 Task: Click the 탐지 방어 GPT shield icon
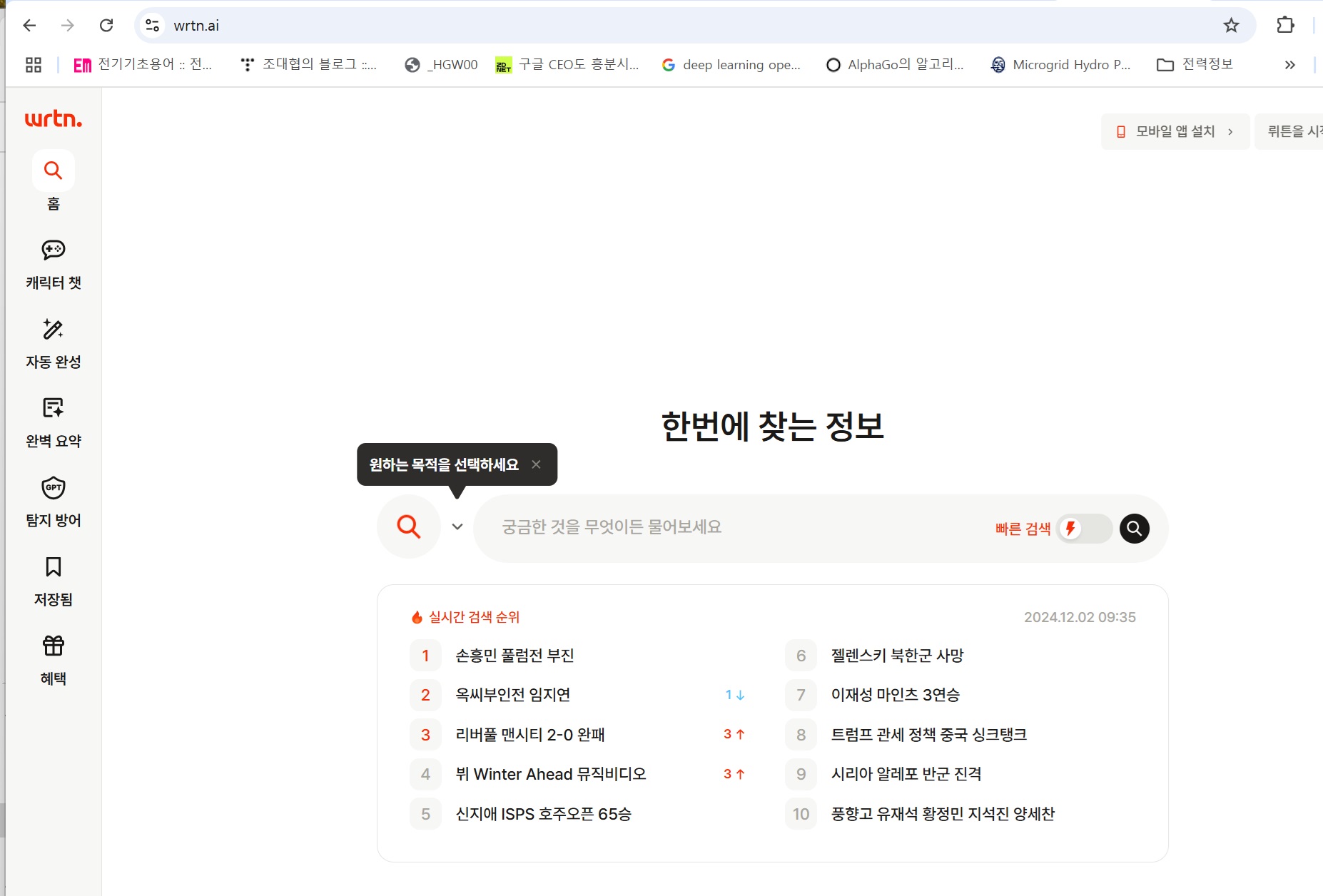(x=54, y=488)
